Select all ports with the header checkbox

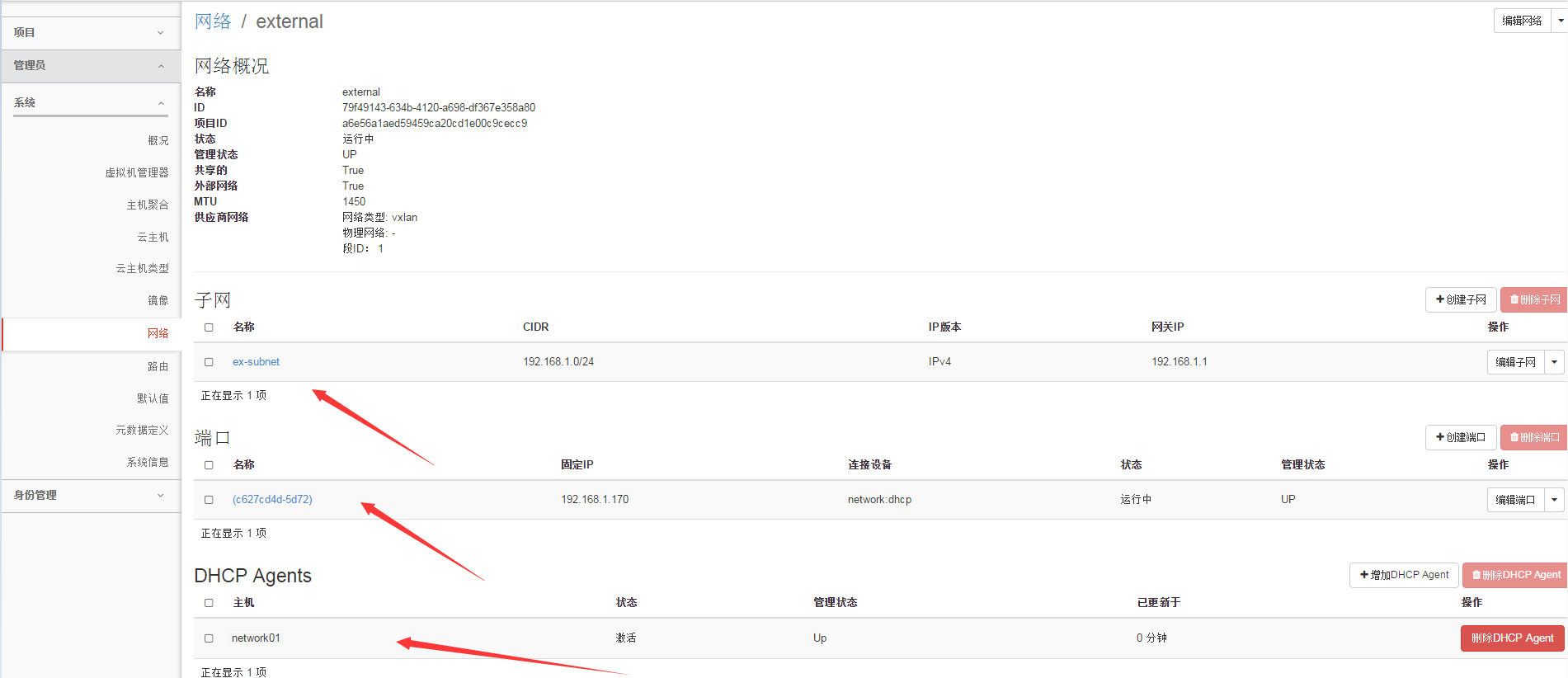coord(209,465)
